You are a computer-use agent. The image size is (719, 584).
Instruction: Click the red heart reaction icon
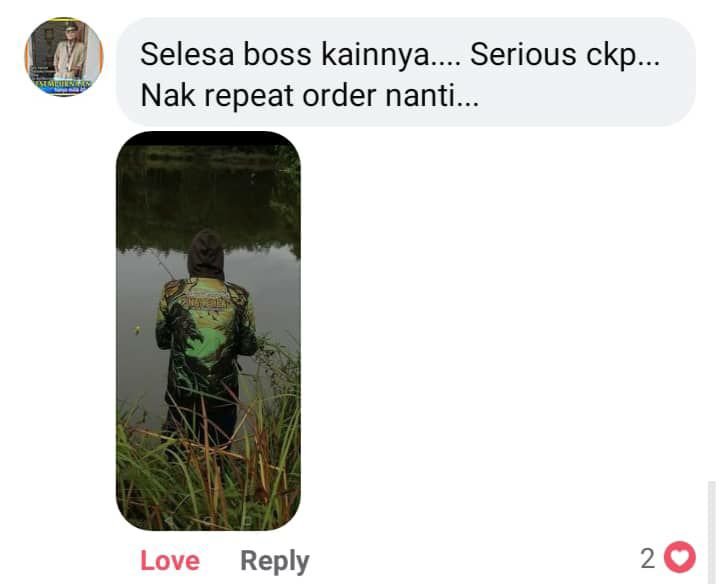(x=680, y=557)
